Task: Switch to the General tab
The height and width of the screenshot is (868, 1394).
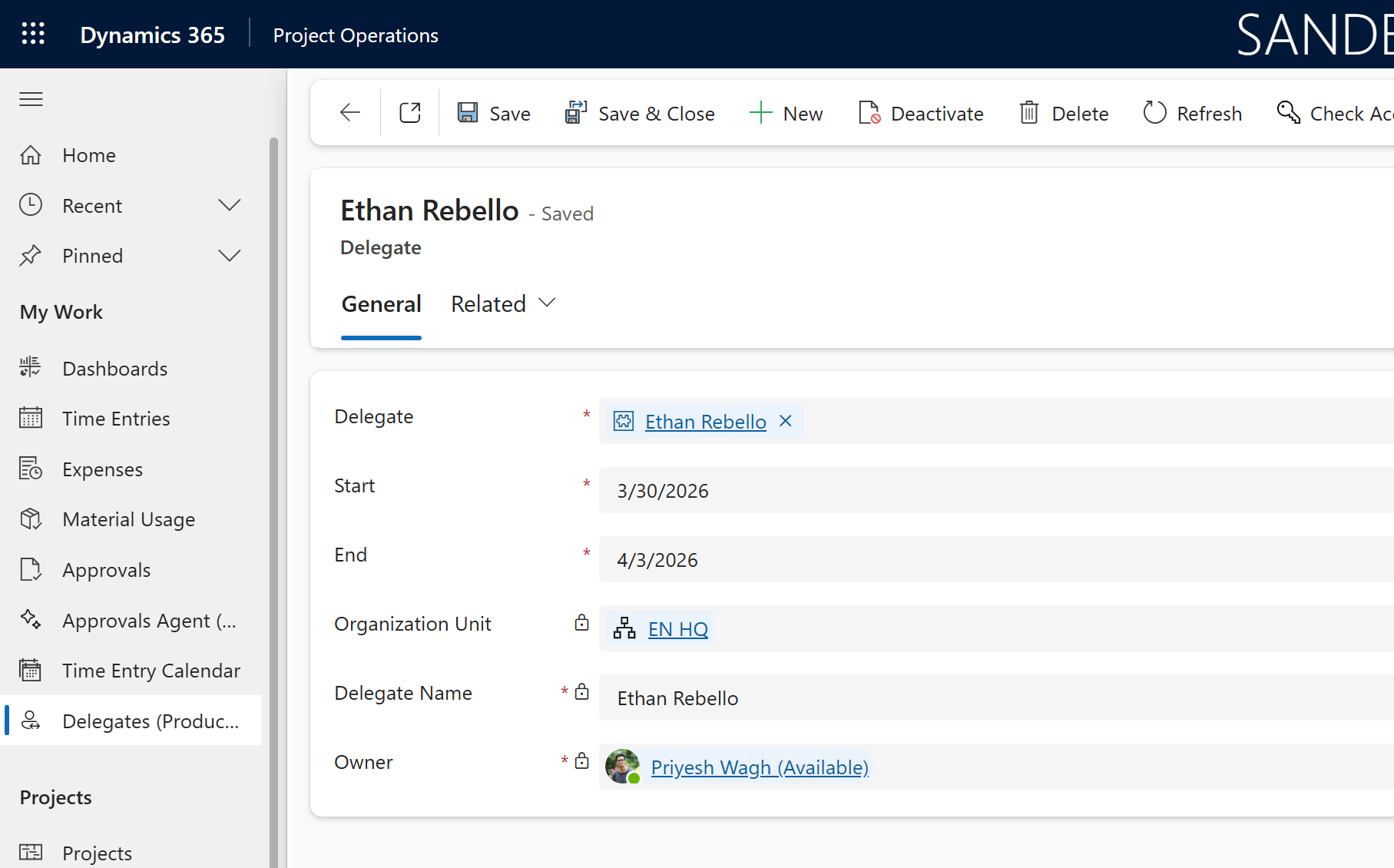Action: (x=381, y=303)
